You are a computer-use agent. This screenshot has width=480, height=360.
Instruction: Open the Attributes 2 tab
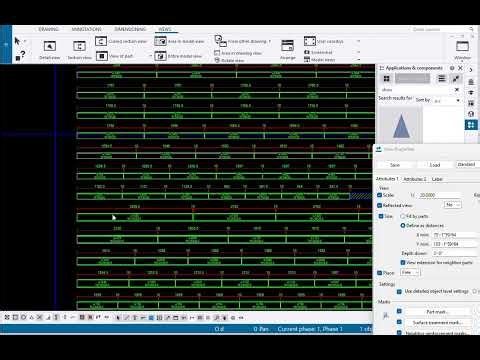coord(415,179)
